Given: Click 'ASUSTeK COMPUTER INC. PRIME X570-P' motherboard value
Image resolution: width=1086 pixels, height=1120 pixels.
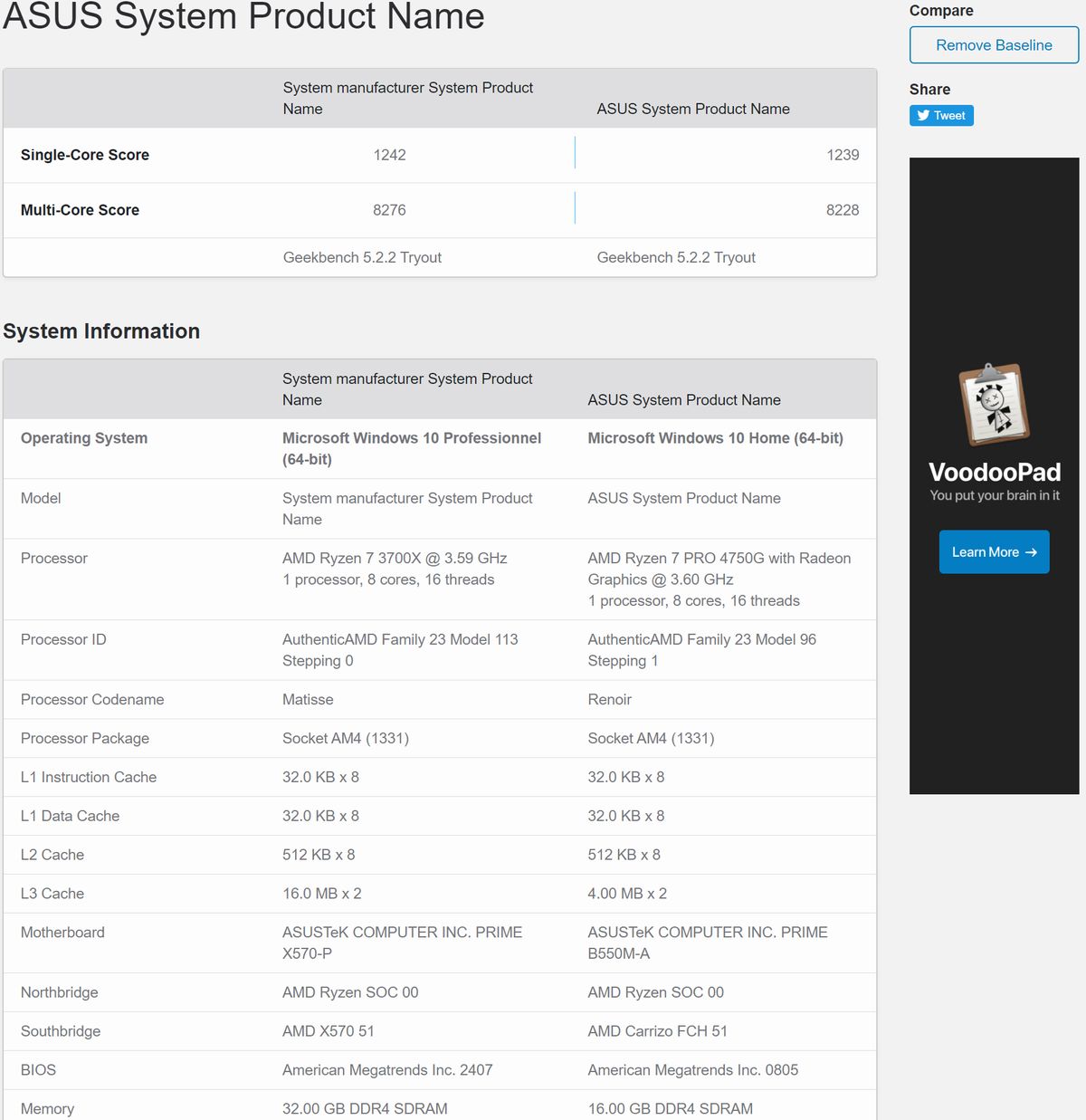Looking at the screenshot, I should tap(403, 943).
